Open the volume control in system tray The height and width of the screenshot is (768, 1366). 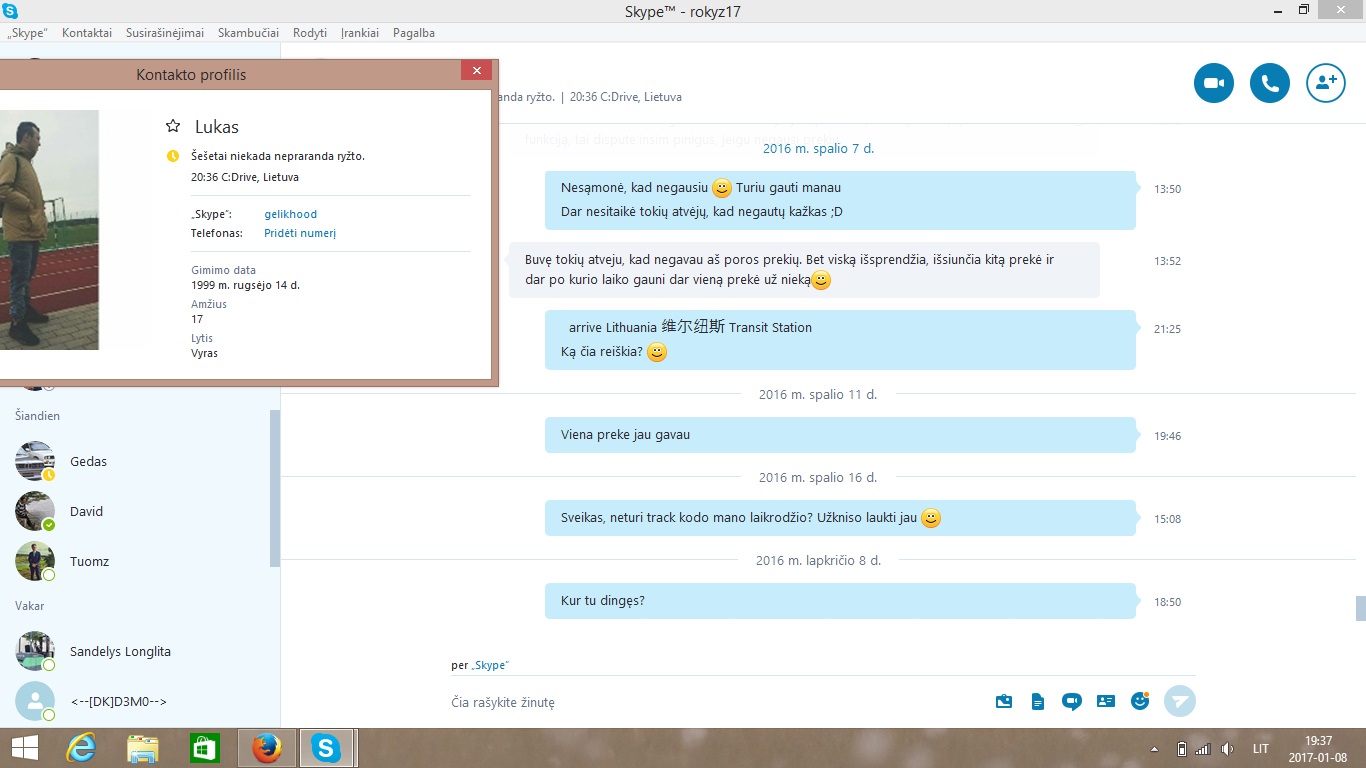(1227, 749)
